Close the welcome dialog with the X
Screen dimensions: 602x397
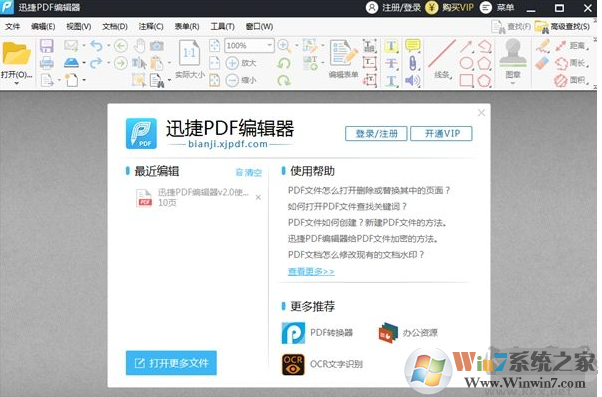(x=481, y=112)
